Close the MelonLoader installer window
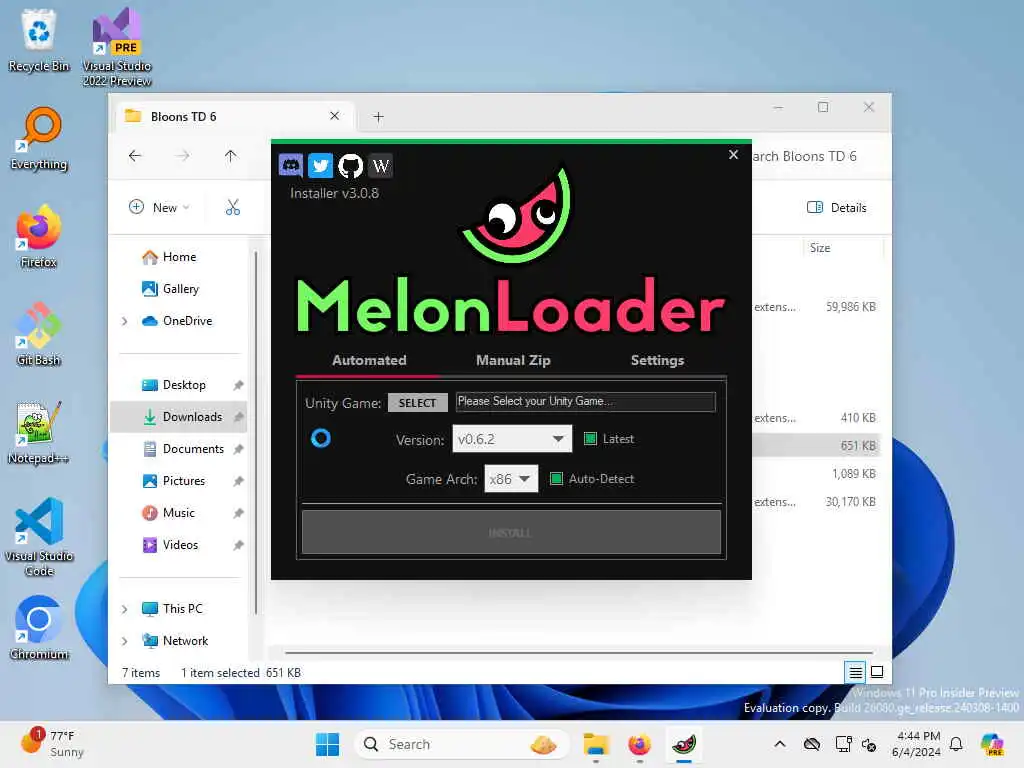 click(733, 155)
